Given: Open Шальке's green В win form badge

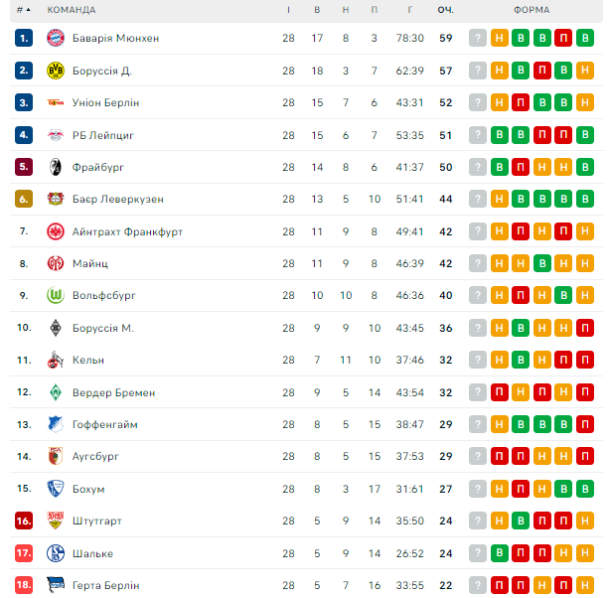Looking at the screenshot, I should tap(499, 553).
